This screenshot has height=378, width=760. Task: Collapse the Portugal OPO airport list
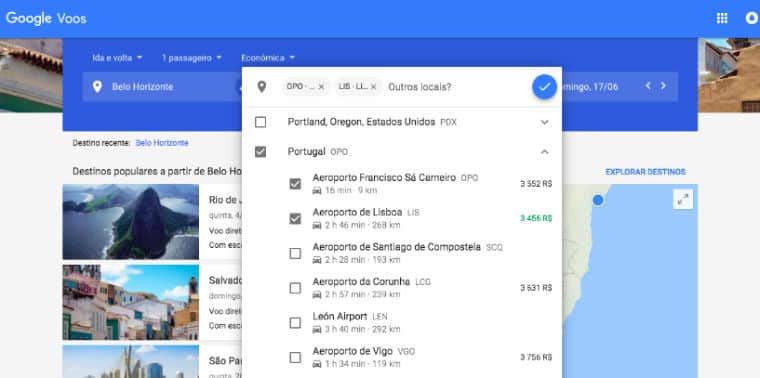pyautogui.click(x=545, y=152)
